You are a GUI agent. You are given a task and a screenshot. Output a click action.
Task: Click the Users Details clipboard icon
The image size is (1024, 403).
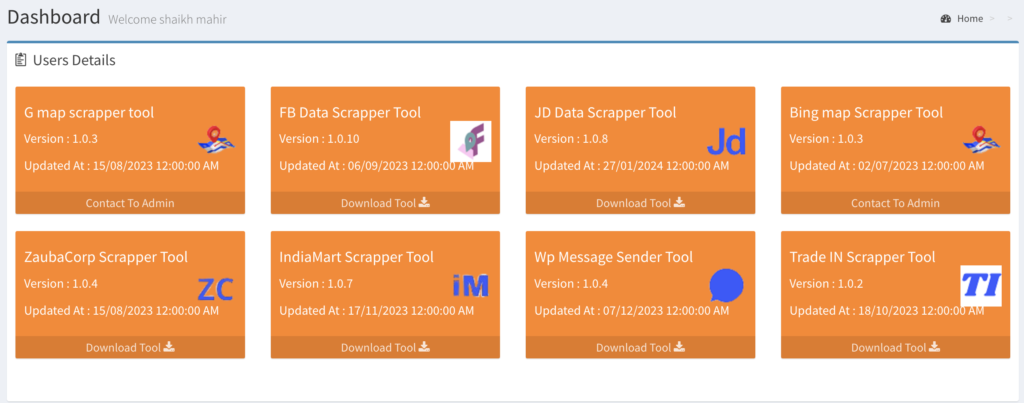click(x=20, y=60)
